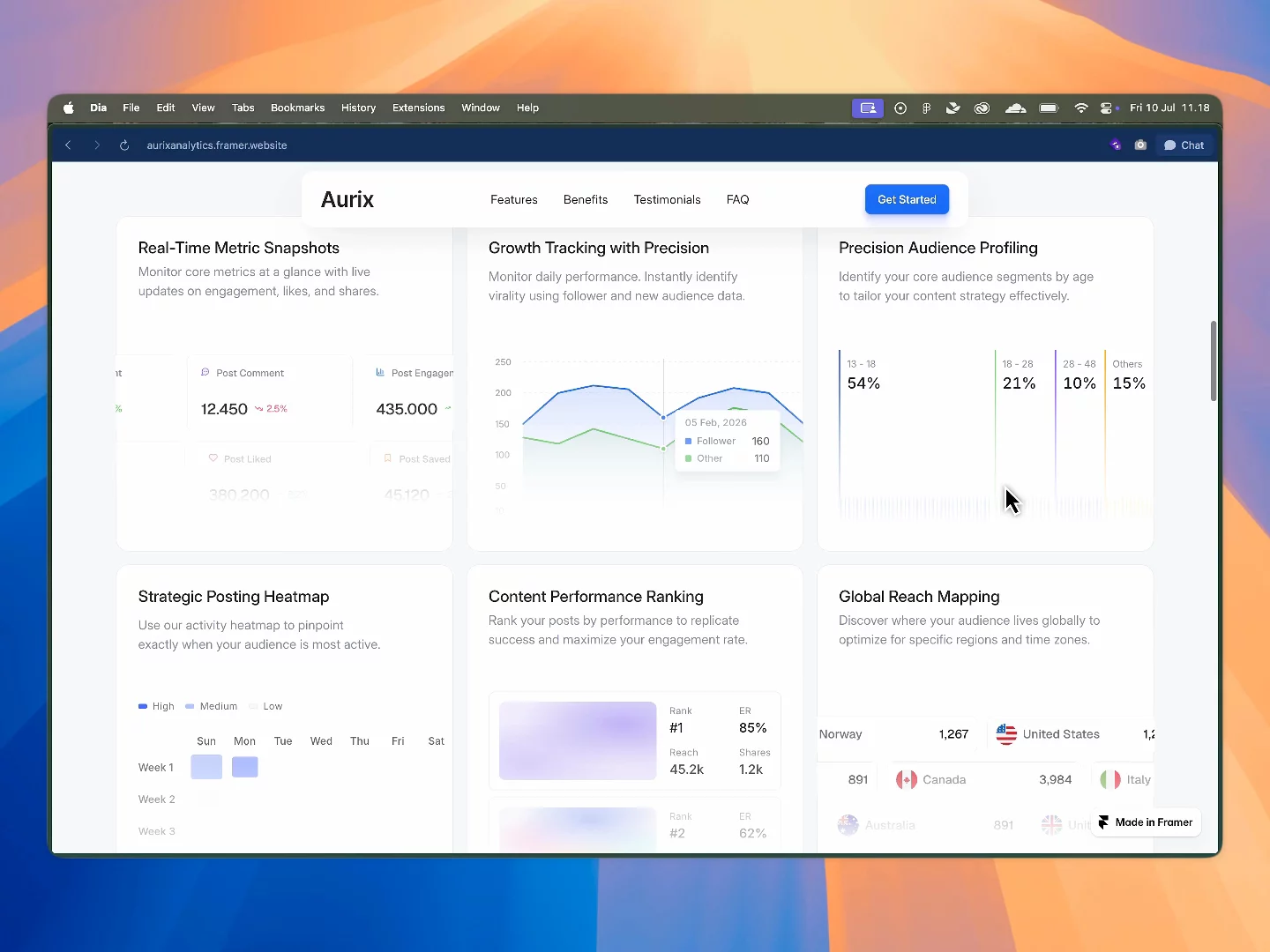Go to the Testimonials nav link
The image size is (1270, 952).
[x=668, y=200]
